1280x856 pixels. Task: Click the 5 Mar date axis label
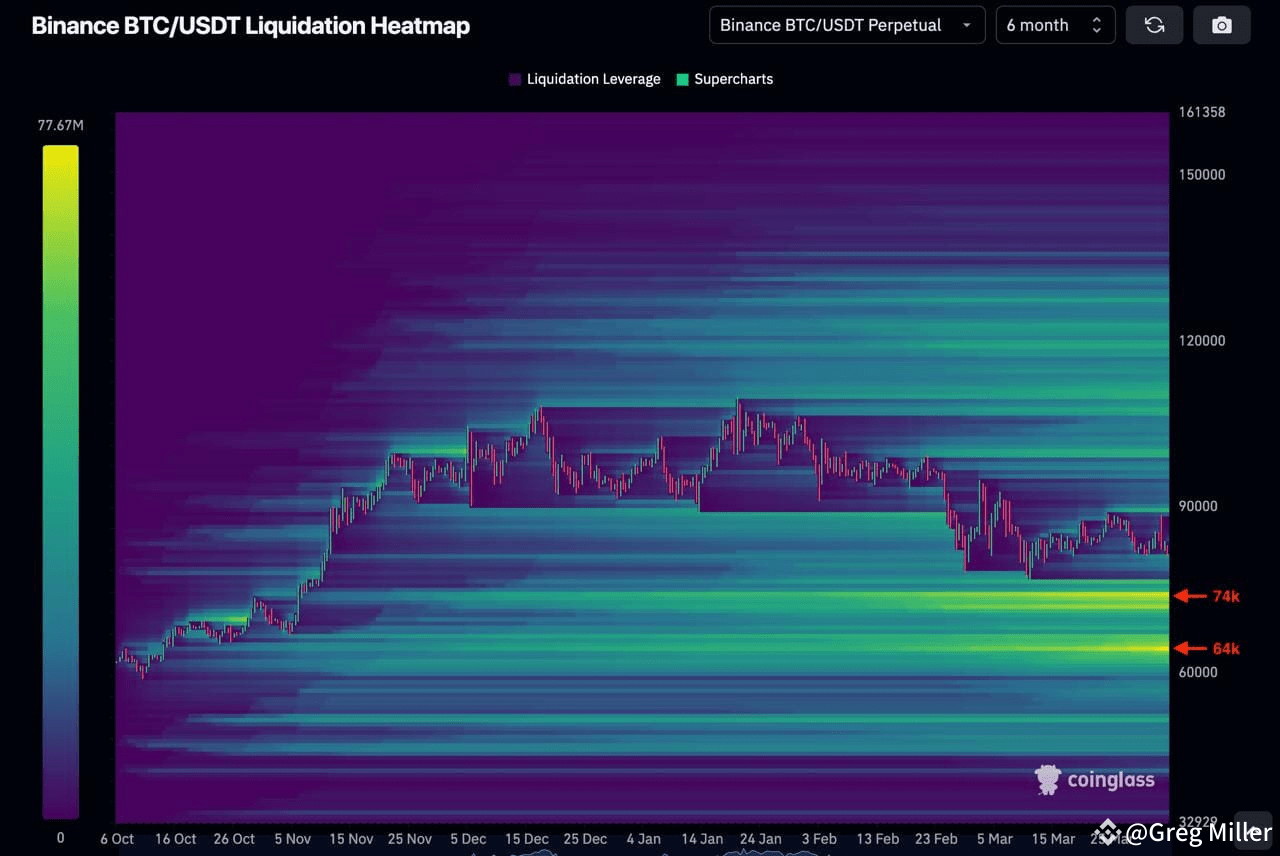point(994,839)
